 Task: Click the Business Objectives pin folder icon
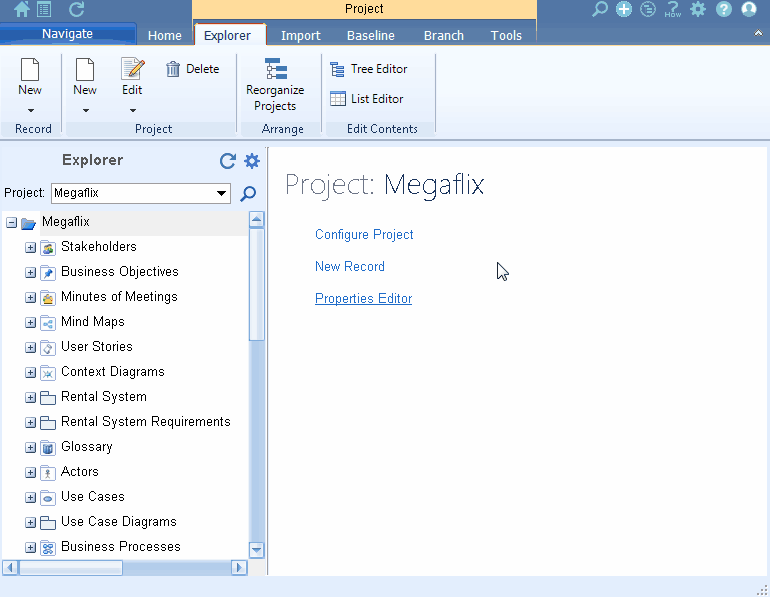tap(48, 272)
